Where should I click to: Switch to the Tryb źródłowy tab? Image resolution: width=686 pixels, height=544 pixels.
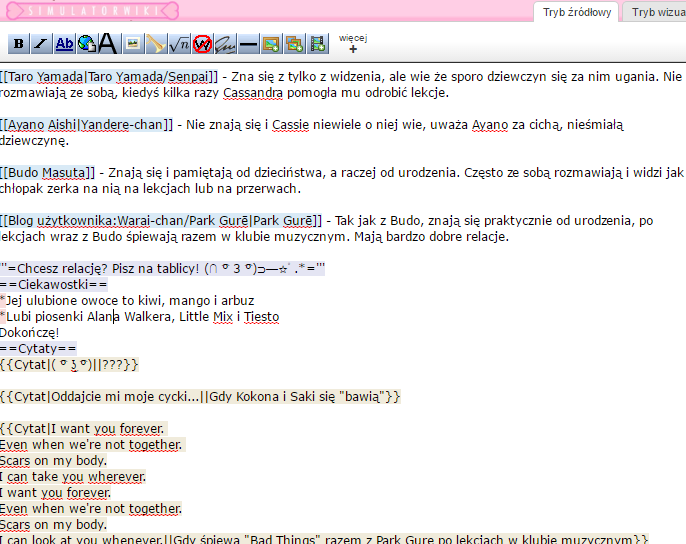[577, 12]
